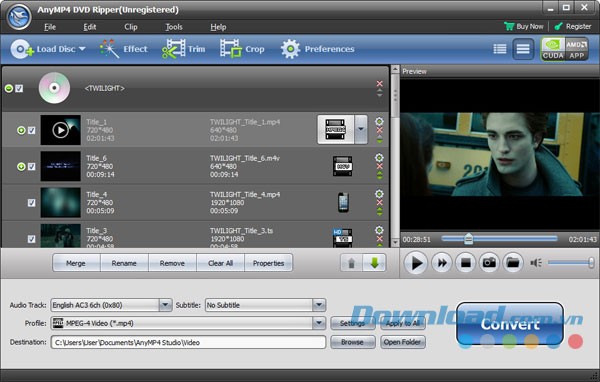Click the Merge button
600x382 pixels.
click(x=76, y=263)
